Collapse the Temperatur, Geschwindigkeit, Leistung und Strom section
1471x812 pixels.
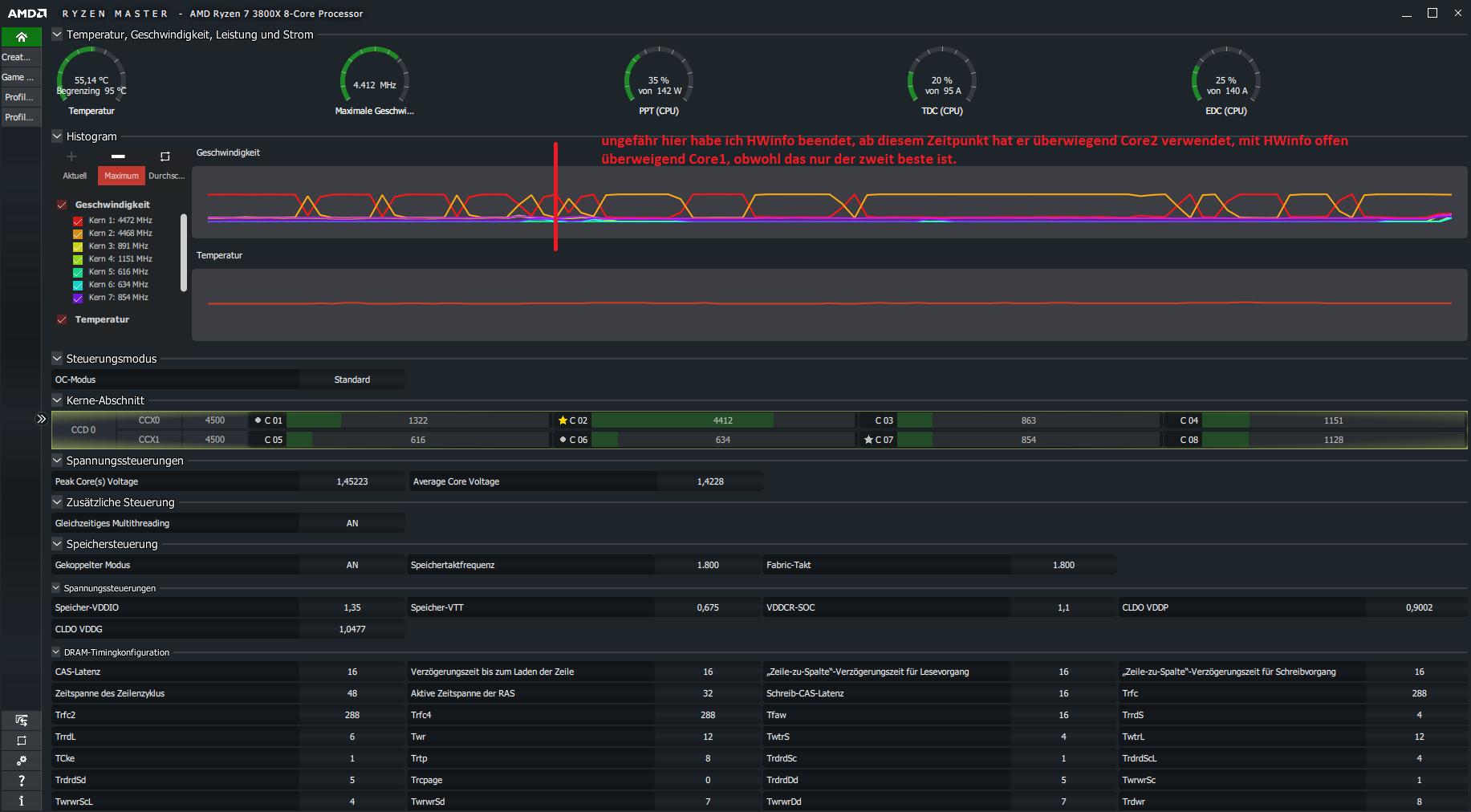[x=57, y=35]
